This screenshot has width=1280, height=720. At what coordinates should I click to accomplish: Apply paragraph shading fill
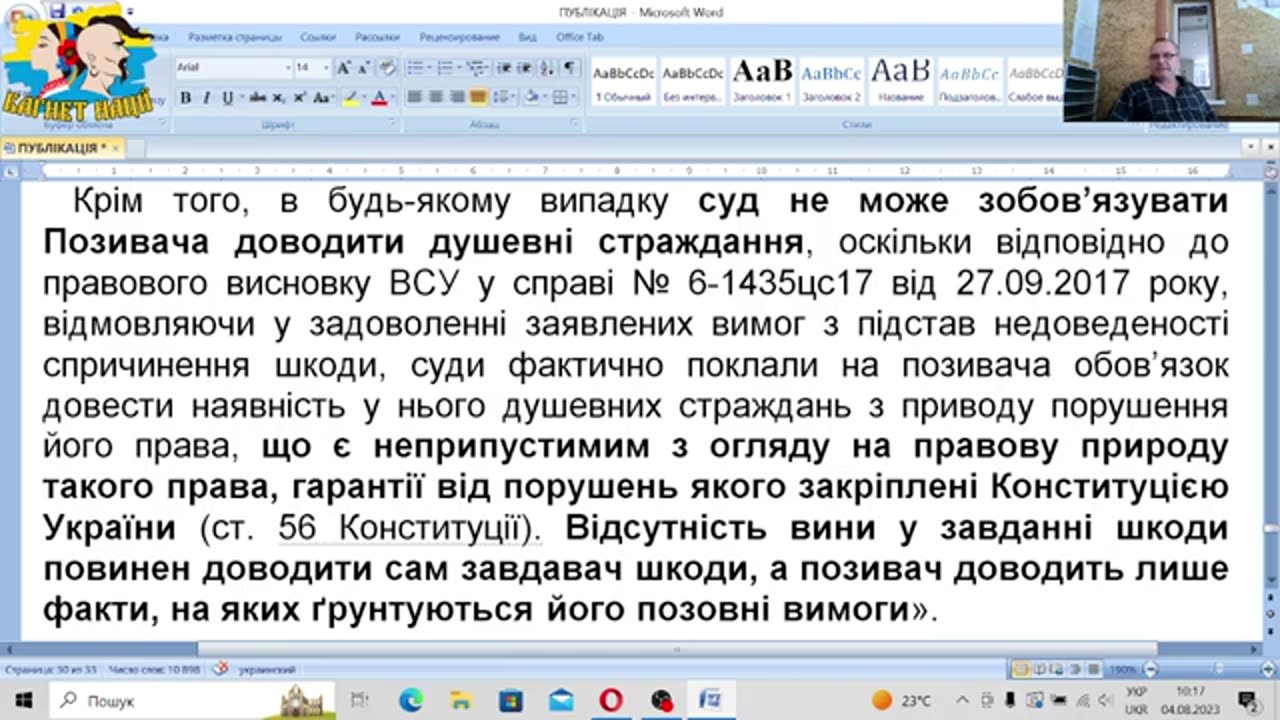(531, 97)
